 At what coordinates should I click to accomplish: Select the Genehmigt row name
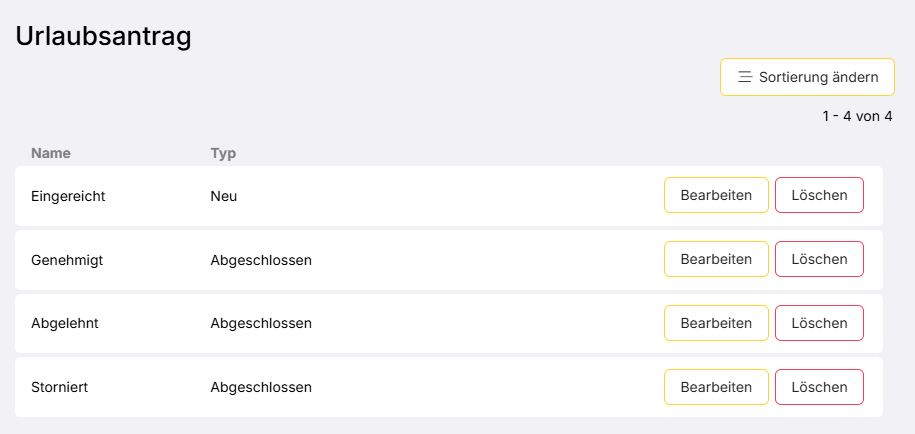(67, 260)
